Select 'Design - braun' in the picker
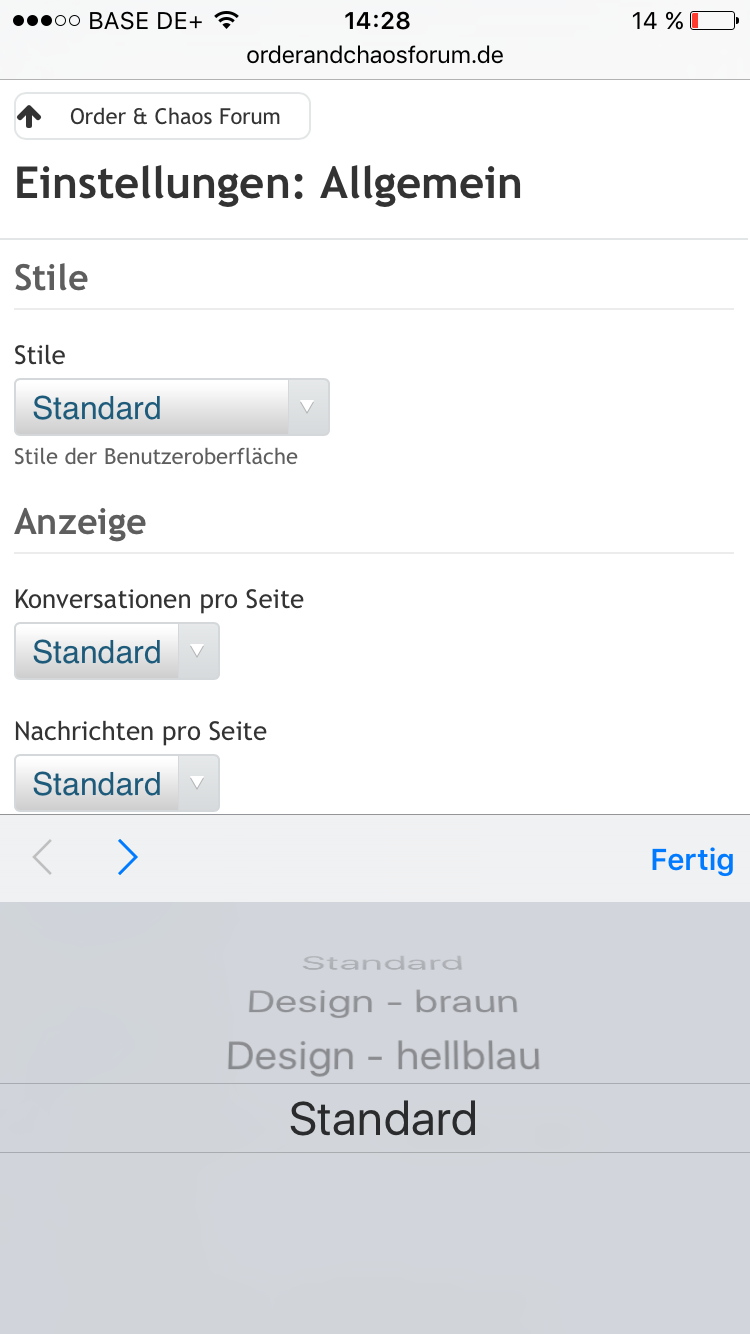Screen dimensions: 750x1334 (x=383, y=1001)
